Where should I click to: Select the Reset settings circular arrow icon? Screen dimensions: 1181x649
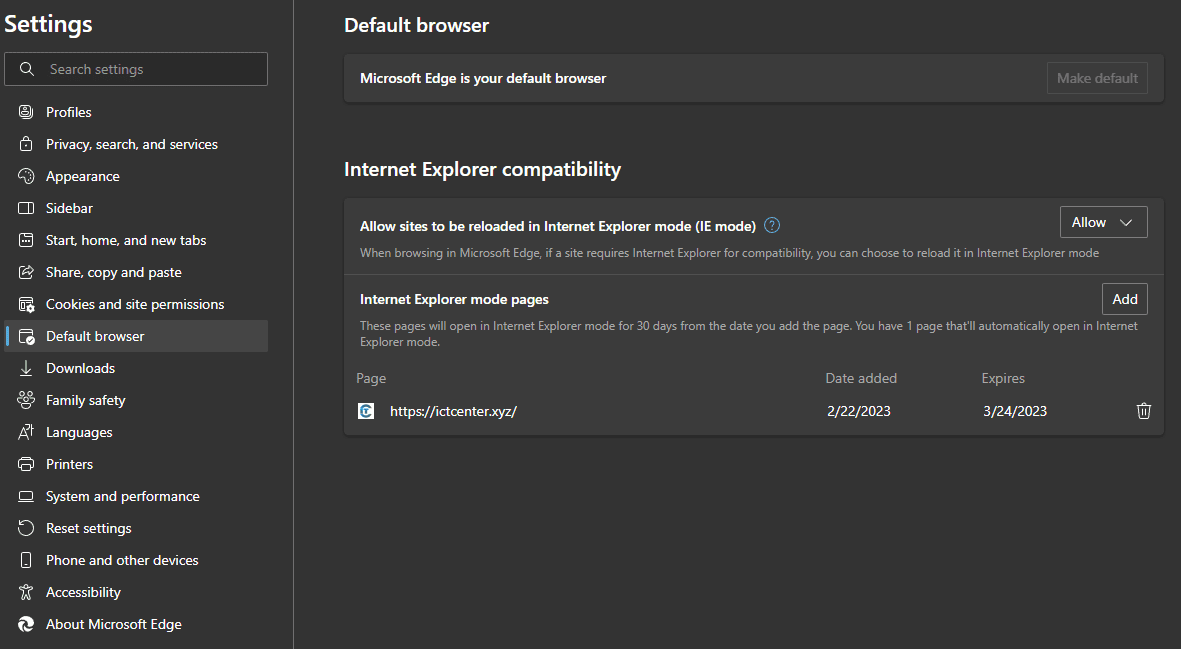coord(25,527)
